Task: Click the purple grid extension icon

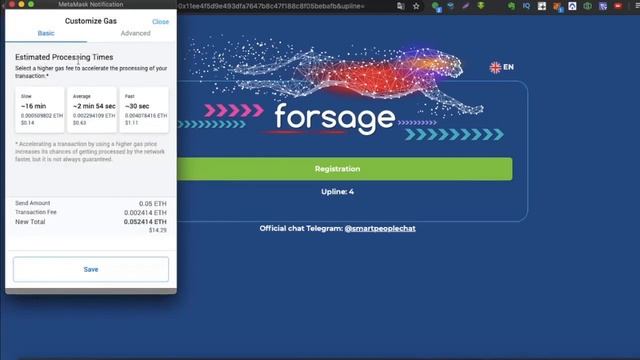Action: click(603, 6)
